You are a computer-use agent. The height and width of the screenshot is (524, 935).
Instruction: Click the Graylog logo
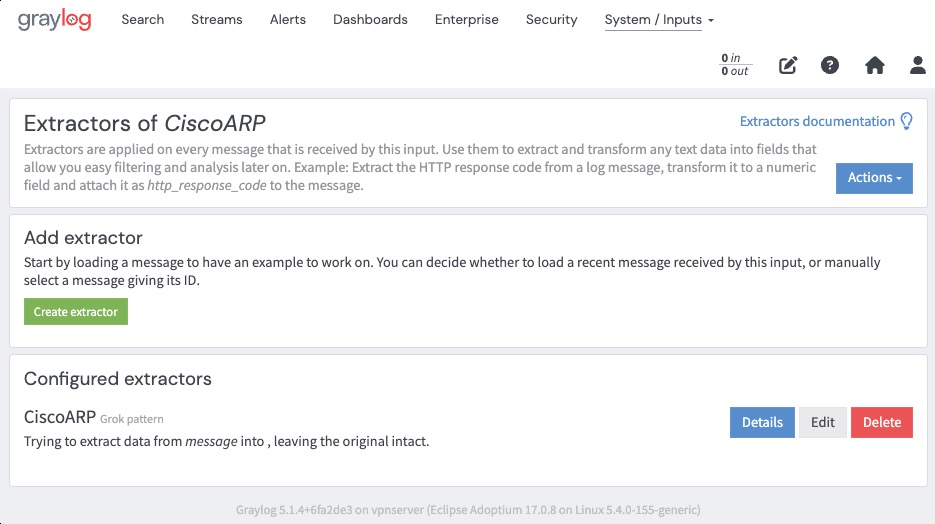point(54,20)
